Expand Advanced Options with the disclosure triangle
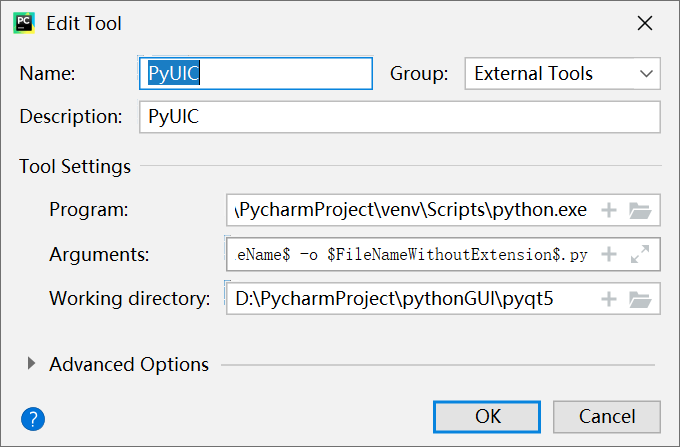 [x=31, y=363]
